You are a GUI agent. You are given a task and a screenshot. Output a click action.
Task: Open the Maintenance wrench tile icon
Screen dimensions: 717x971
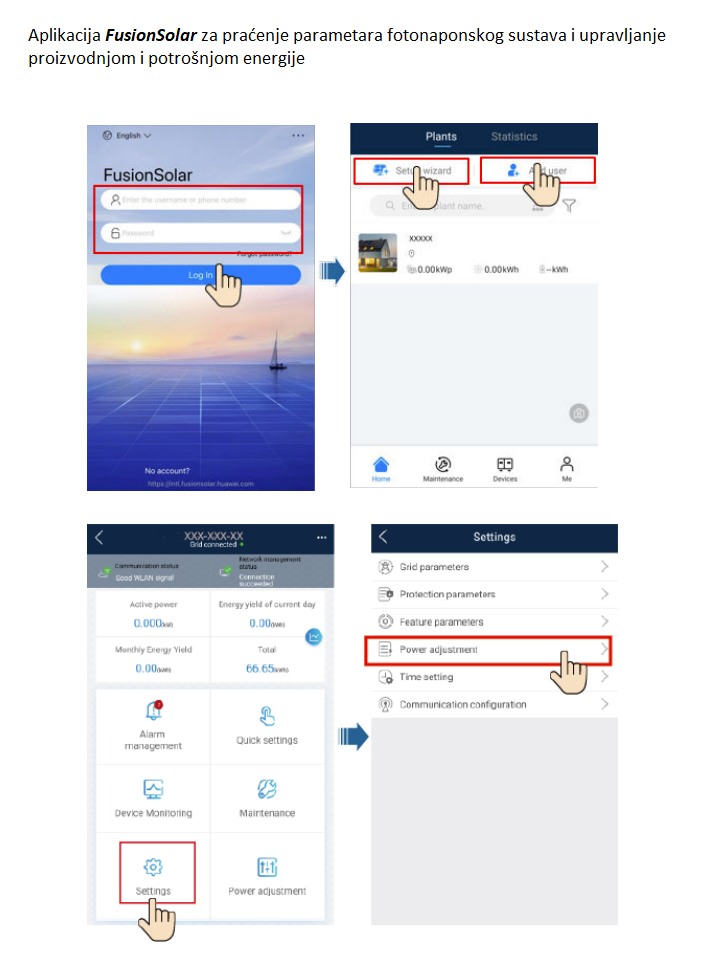pyautogui.click(x=267, y=789)
